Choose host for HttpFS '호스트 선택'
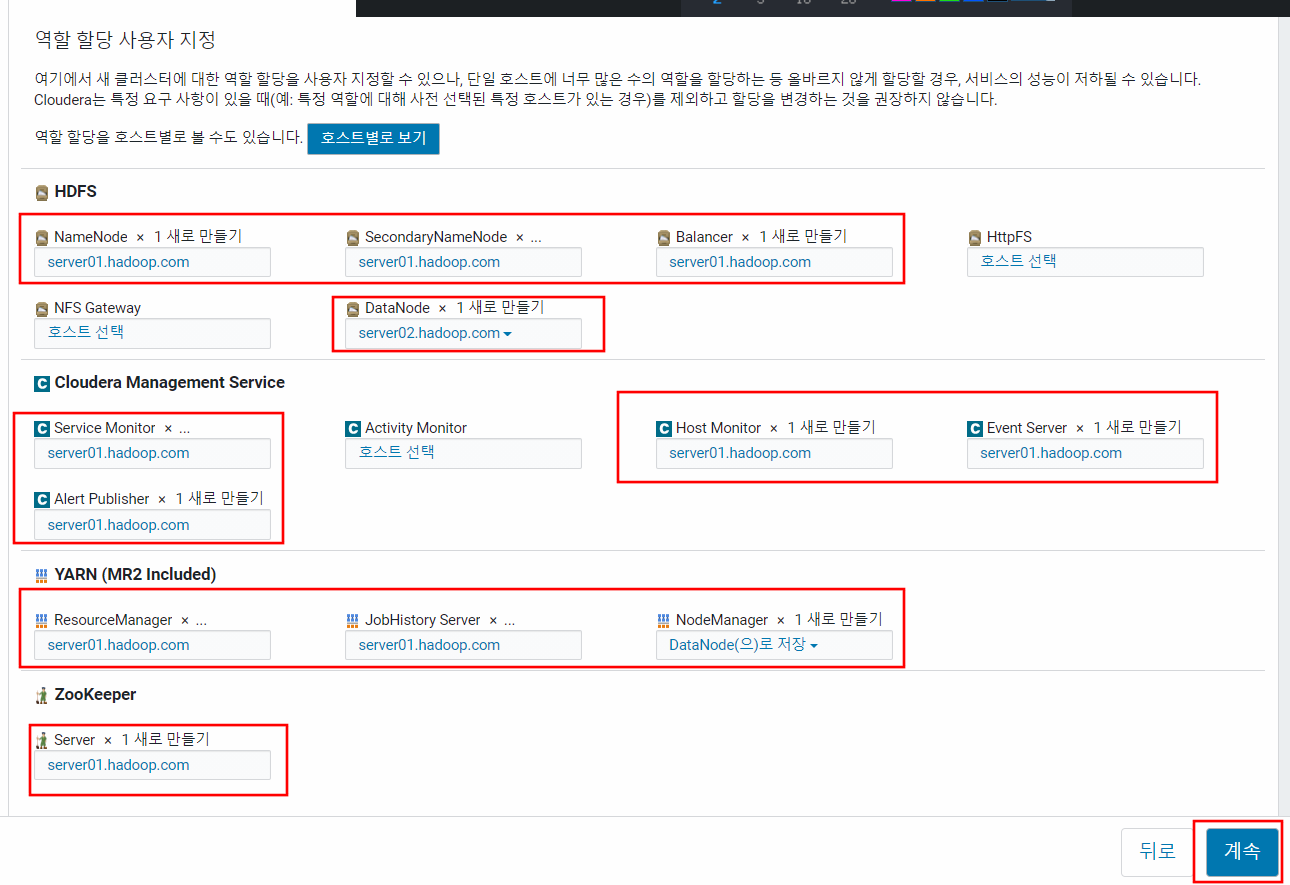This screenshot has height=885, width=1290. point(1085,262)
